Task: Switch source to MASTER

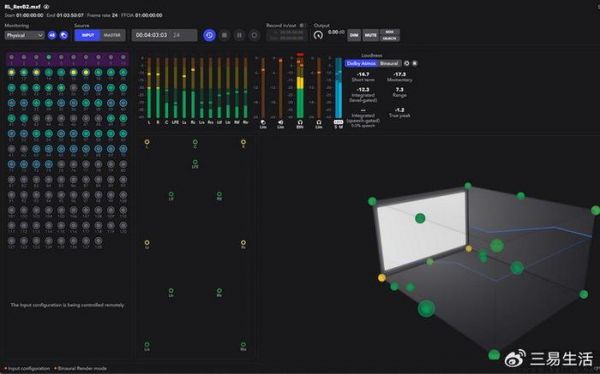Action: pyautogui.click(x=112, y=35)
